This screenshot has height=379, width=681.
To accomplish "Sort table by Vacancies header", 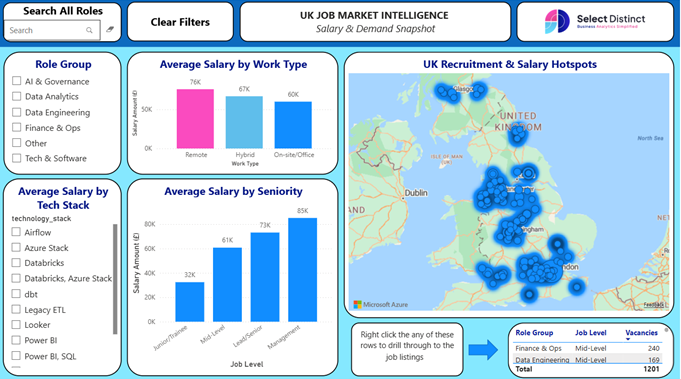I will tap(641, 333).
